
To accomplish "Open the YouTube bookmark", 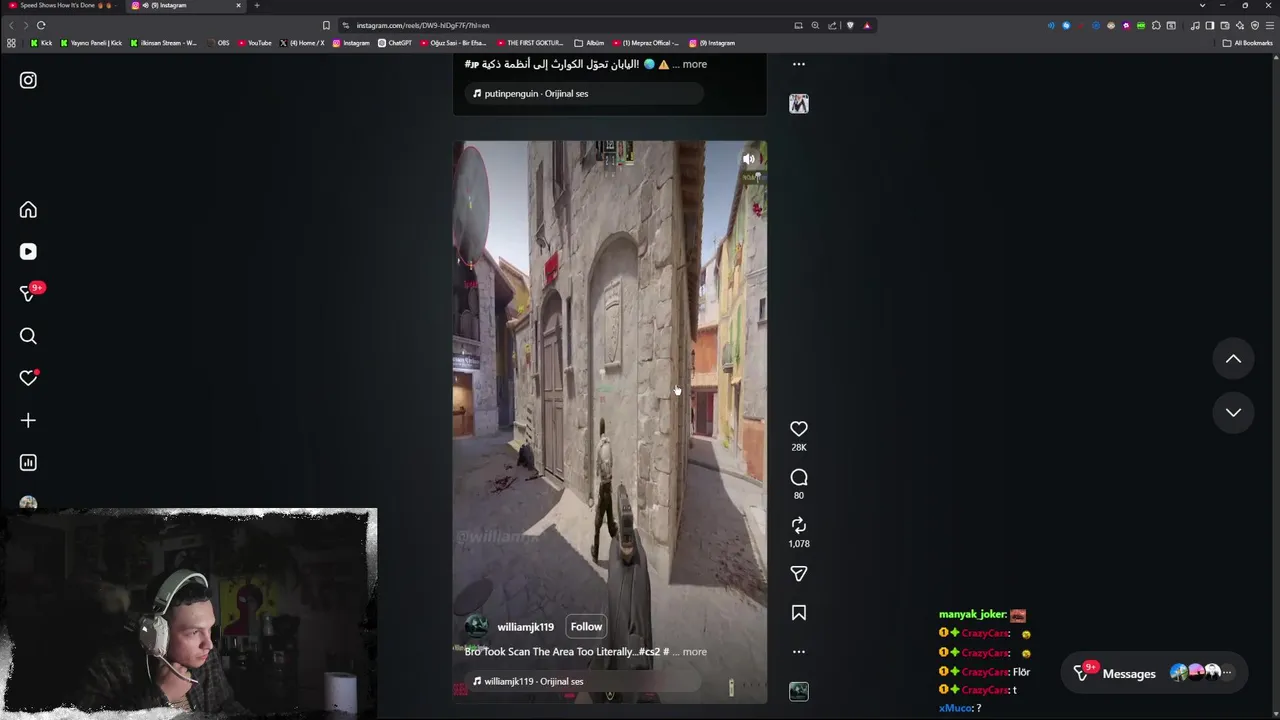I will (255, 43).
